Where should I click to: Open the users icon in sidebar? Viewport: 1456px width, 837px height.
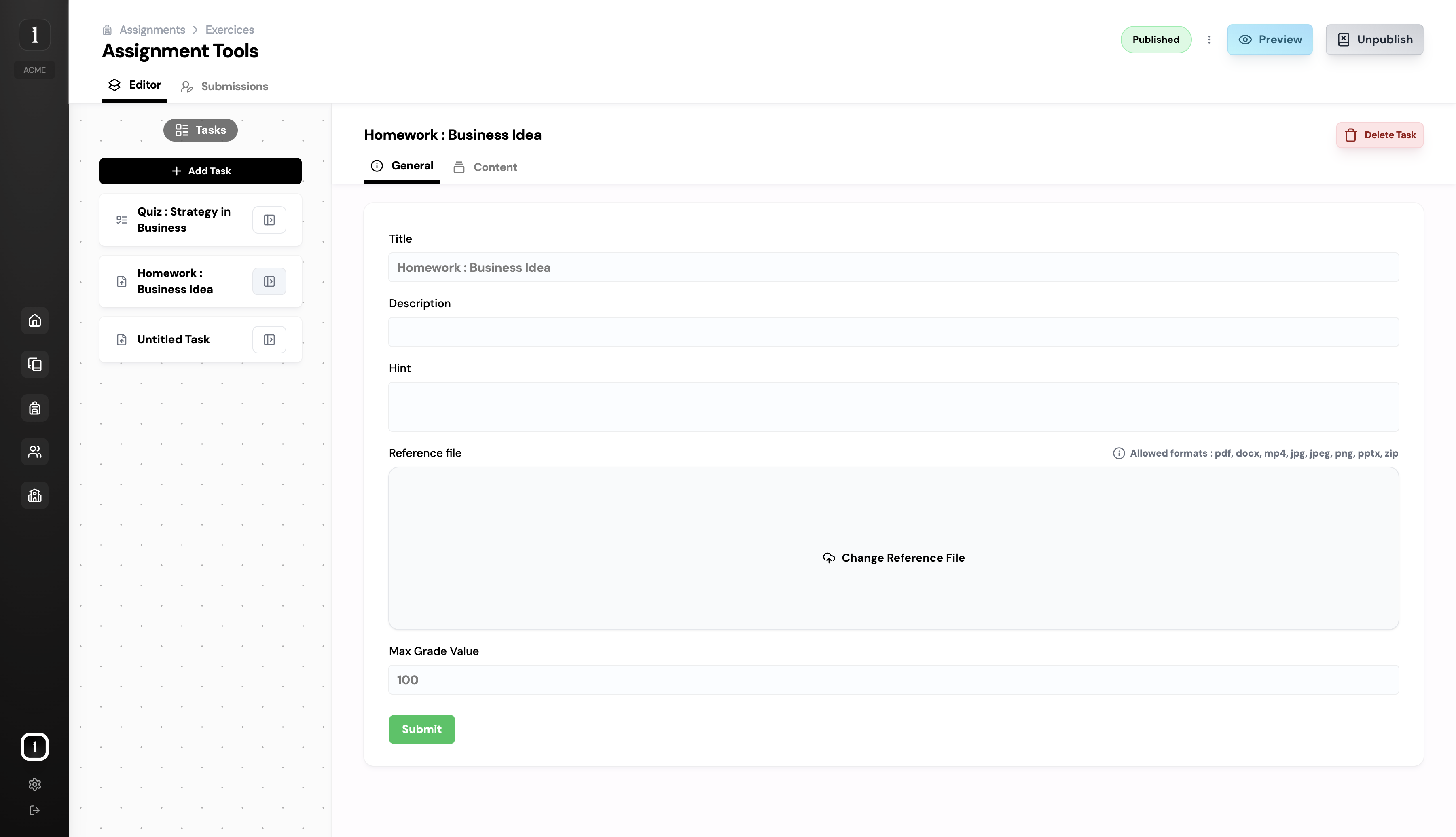pyautogui.click(x=34, y=451)
